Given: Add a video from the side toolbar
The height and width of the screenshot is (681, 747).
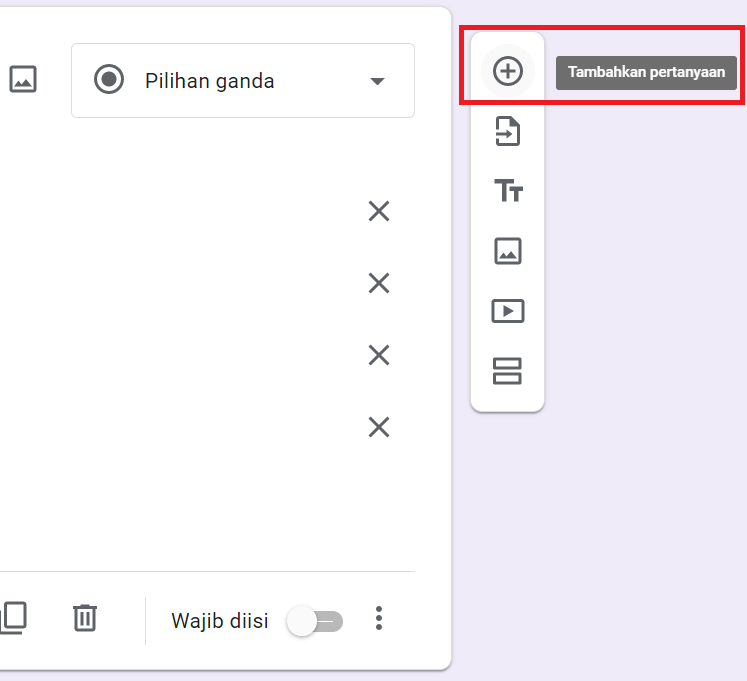Looking at the screenshot, I should tap(508, 311).
